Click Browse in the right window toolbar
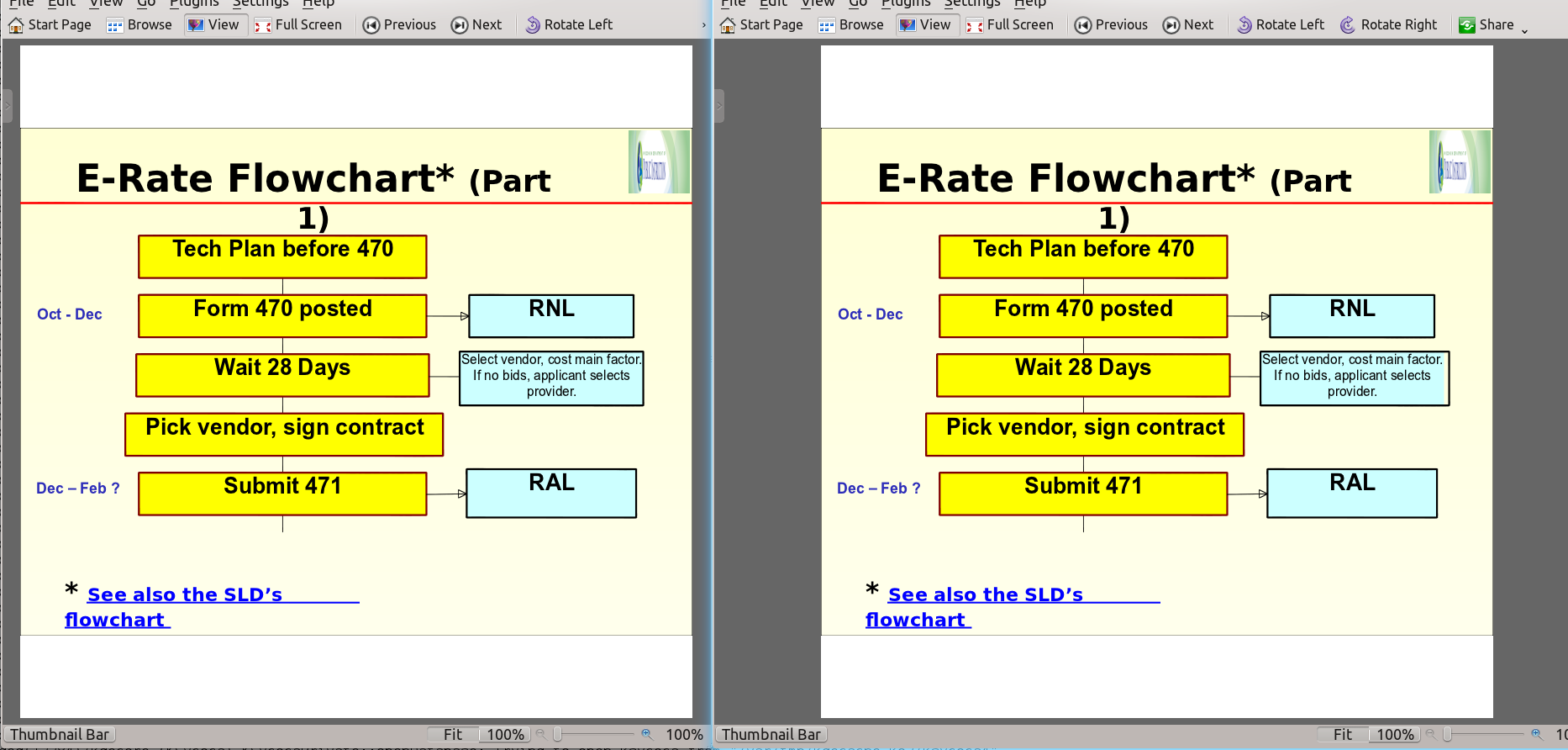Viewport: 1568px width, 750px height. coord(851,25)
